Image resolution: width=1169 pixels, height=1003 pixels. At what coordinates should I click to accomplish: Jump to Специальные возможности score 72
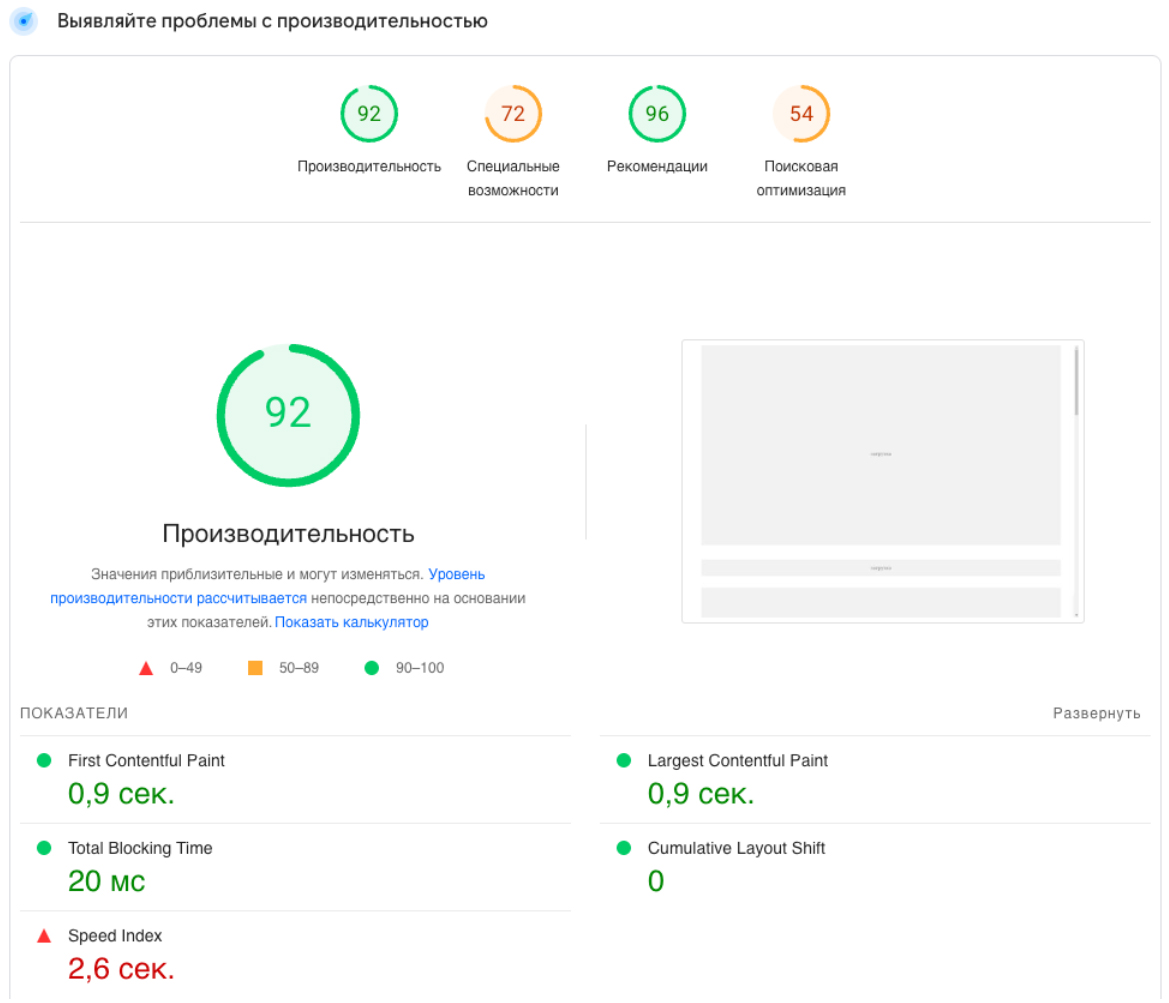point(513,114)
